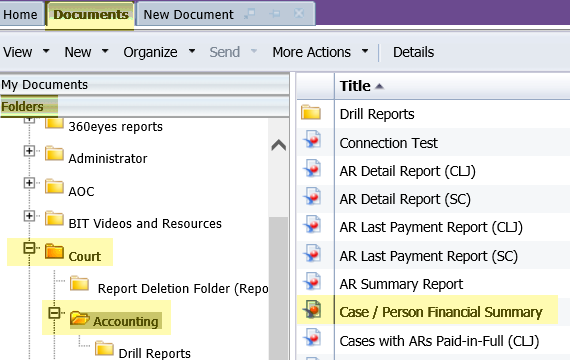Select Court in folder tree
570x360 pixels.
point(85,256)
